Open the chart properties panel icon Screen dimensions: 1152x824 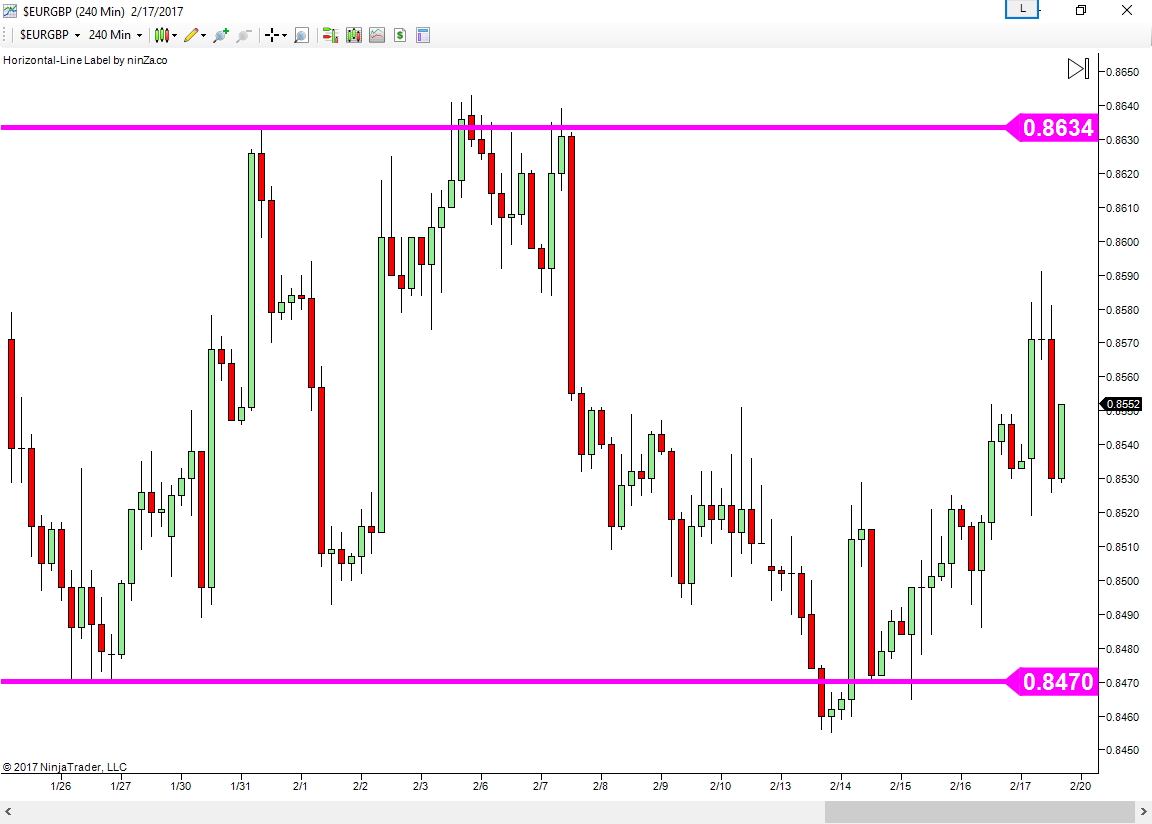(422, 35)
